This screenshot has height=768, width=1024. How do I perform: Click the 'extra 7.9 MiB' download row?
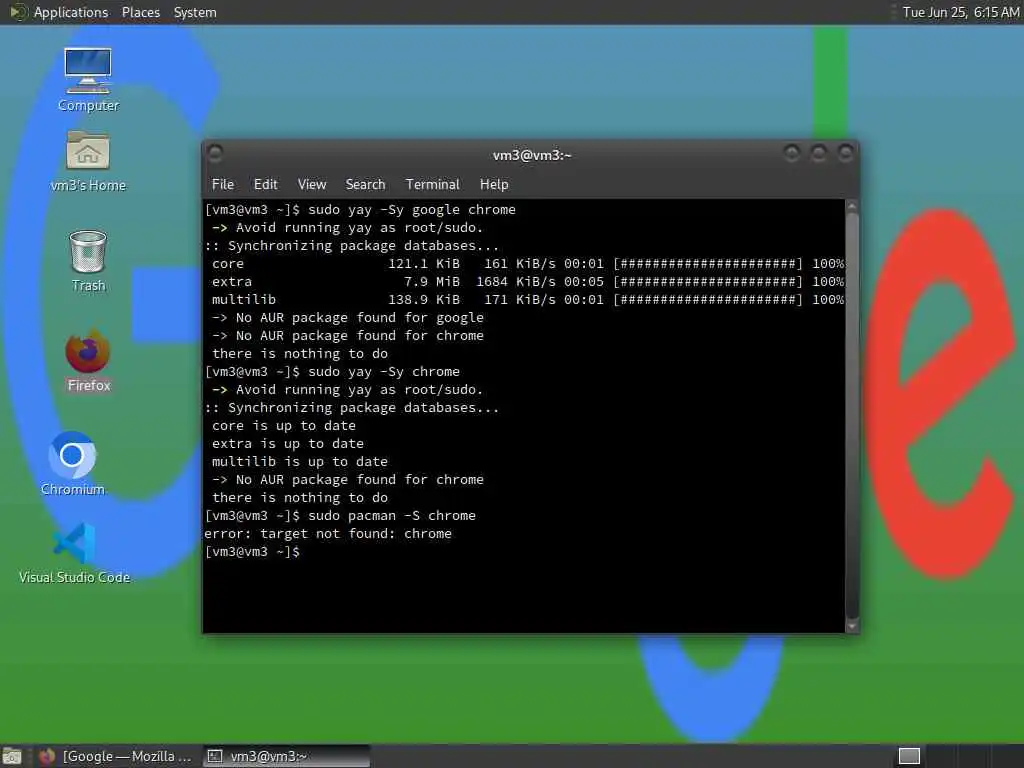(528, 281)
